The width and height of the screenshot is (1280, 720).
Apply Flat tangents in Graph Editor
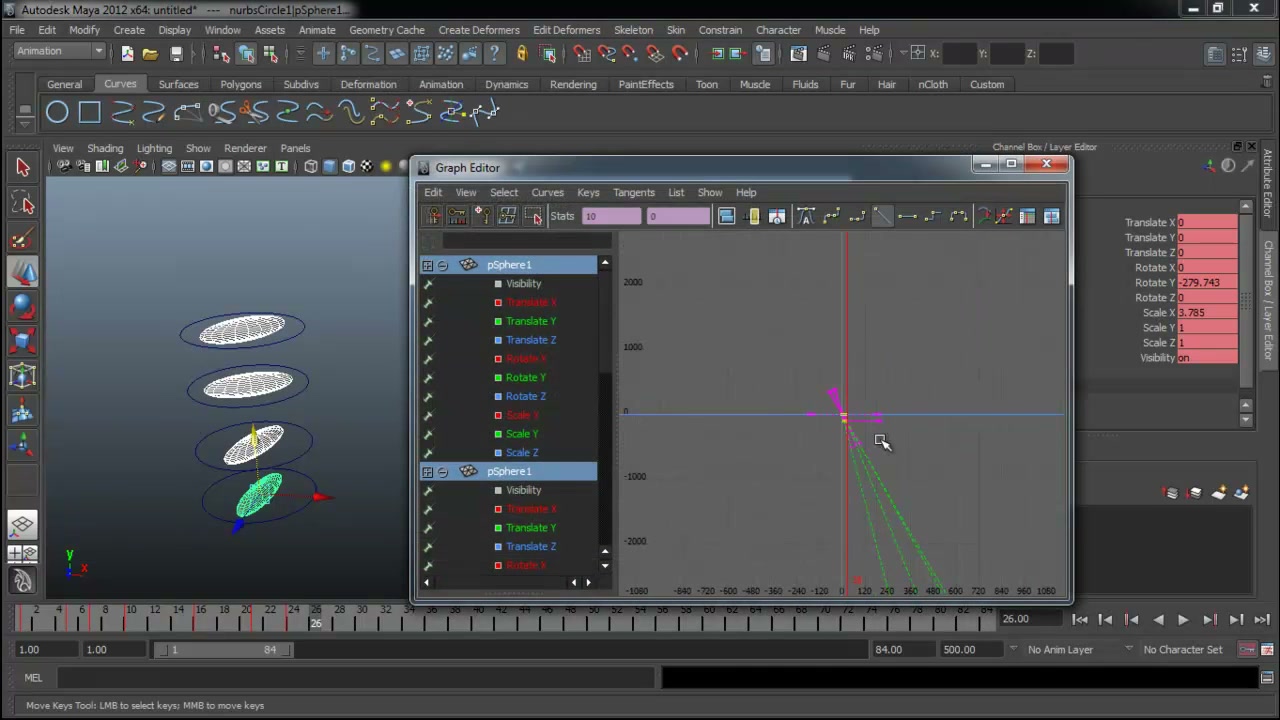click(x=907, y=216)
